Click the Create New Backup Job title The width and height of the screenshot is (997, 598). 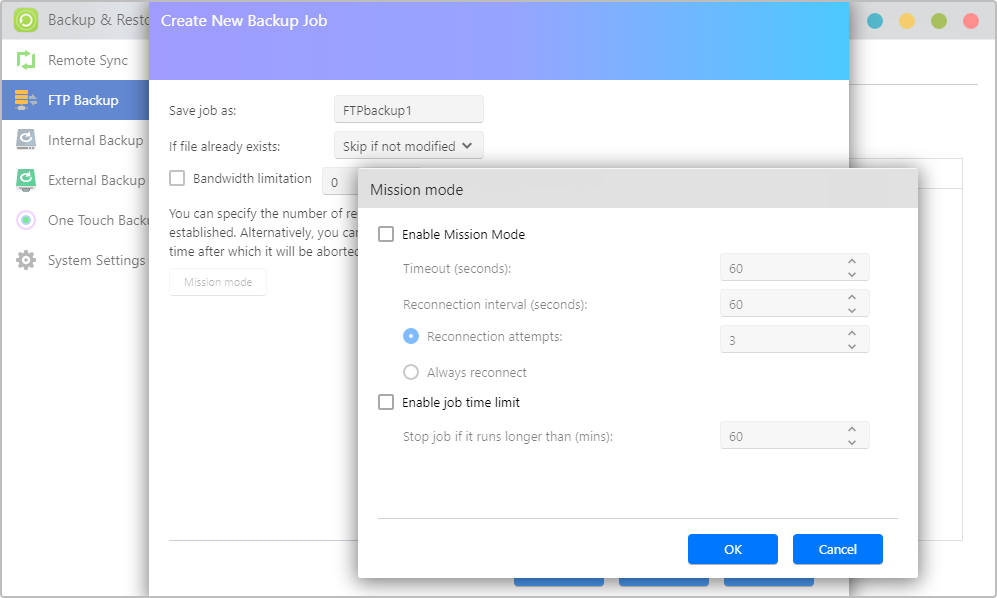pos(244,20)
